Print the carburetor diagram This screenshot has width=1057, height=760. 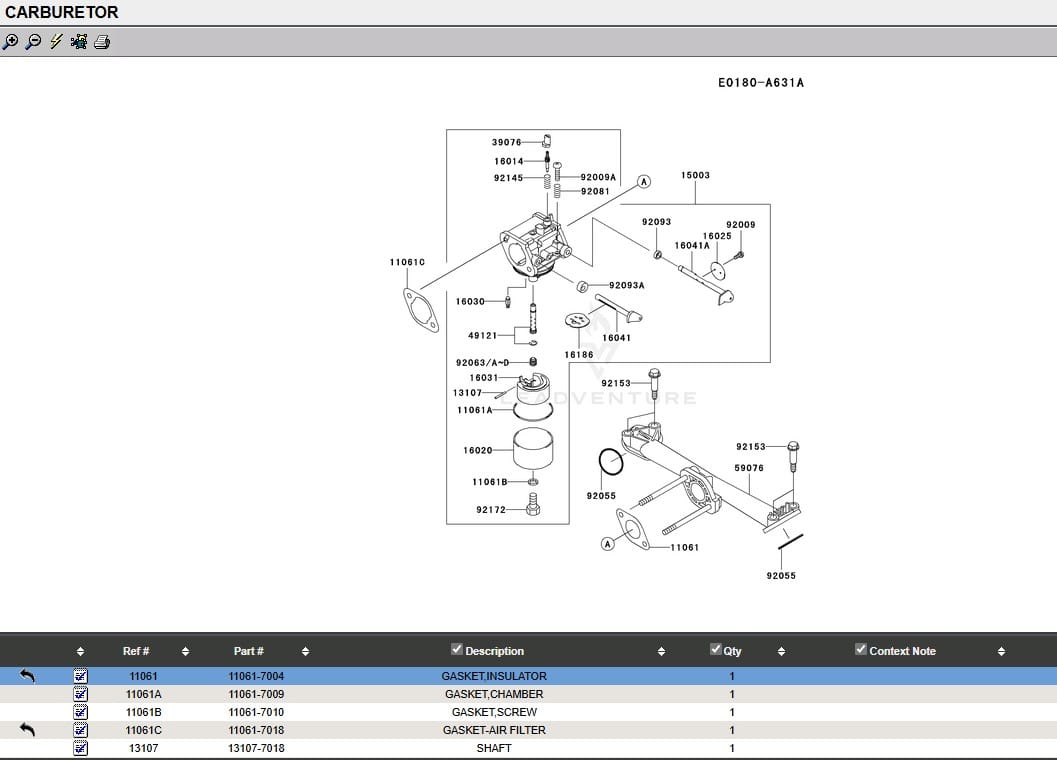(x=102, y=42)
